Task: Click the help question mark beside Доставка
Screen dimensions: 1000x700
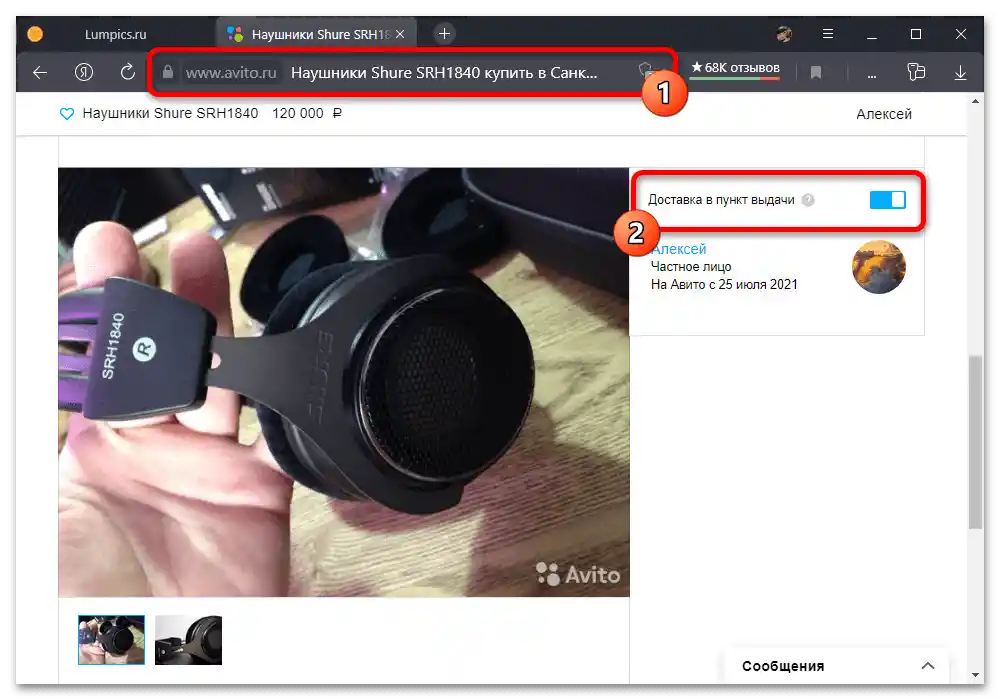Action: click(808, 200)
